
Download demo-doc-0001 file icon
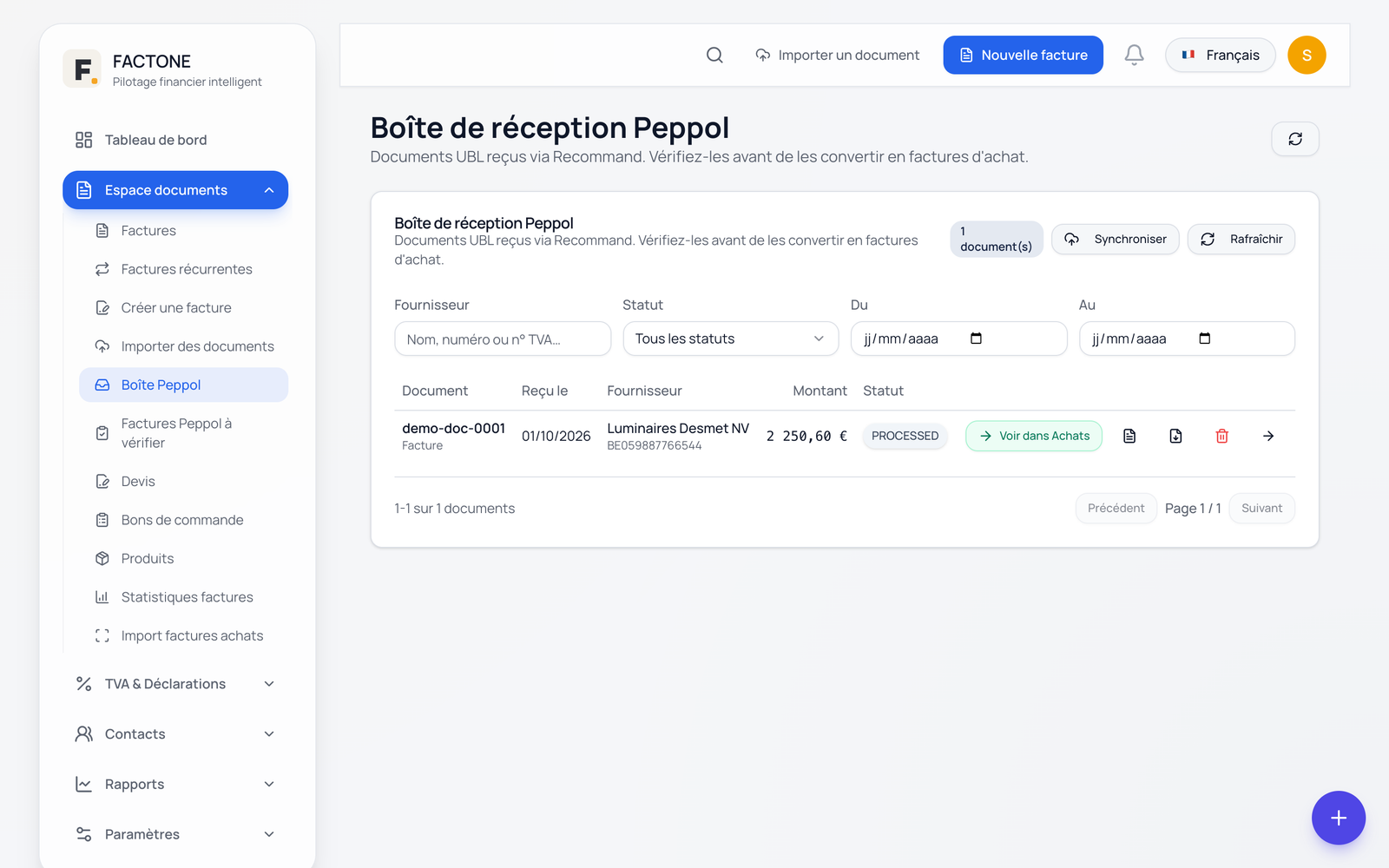point(1175,436)
